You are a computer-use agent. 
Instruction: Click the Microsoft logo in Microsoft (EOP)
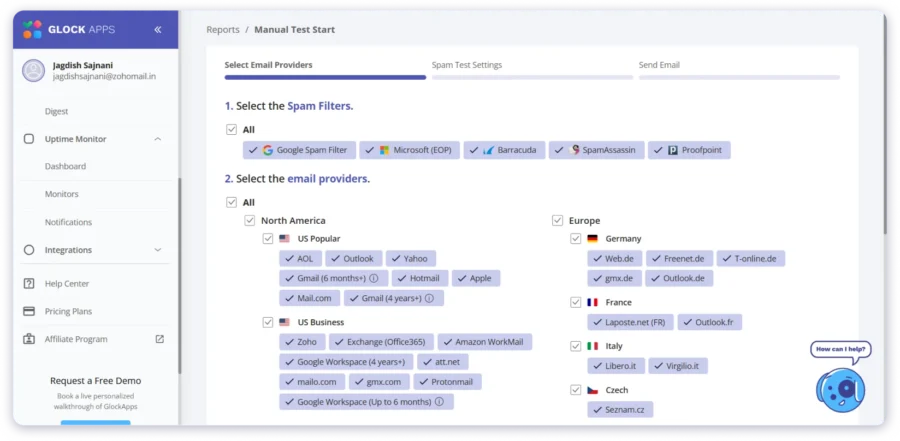click(385, 150)
